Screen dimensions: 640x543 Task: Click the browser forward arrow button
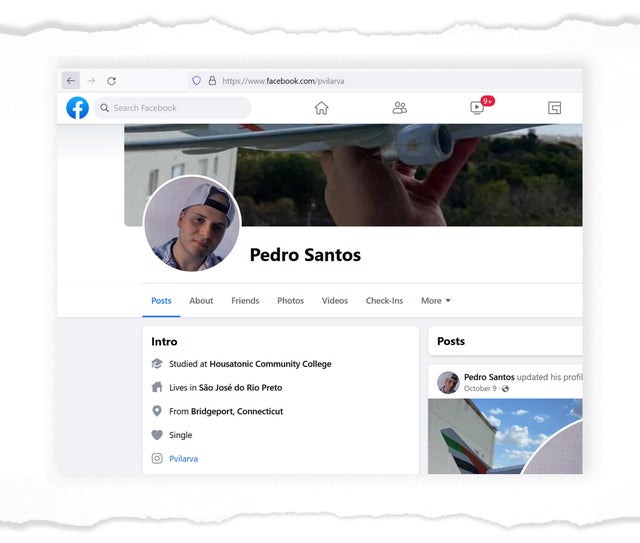pos(91,81)
